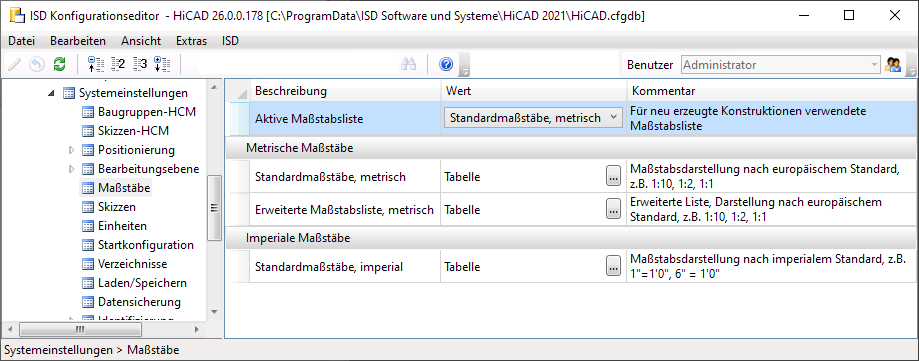Open the Erweiterte Maßstabsliste table editor button
The width and height of the screenshot is (919, 361).
coord(613,209)
